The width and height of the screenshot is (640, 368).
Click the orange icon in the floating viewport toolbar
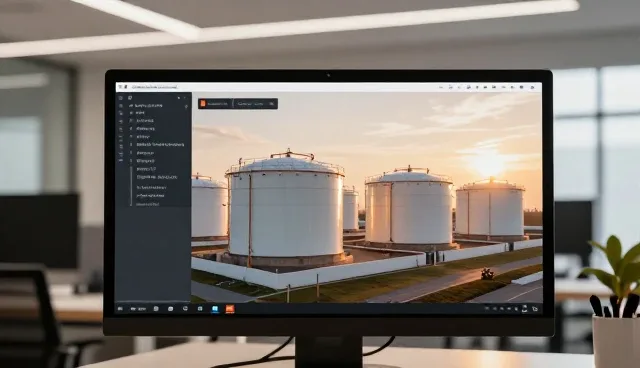coord(203,104)
